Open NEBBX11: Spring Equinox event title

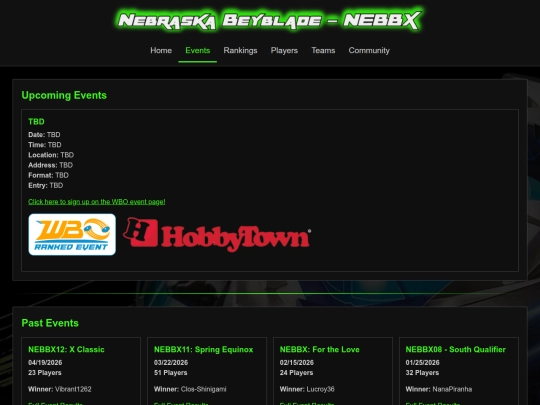click(x=203, y=350)
